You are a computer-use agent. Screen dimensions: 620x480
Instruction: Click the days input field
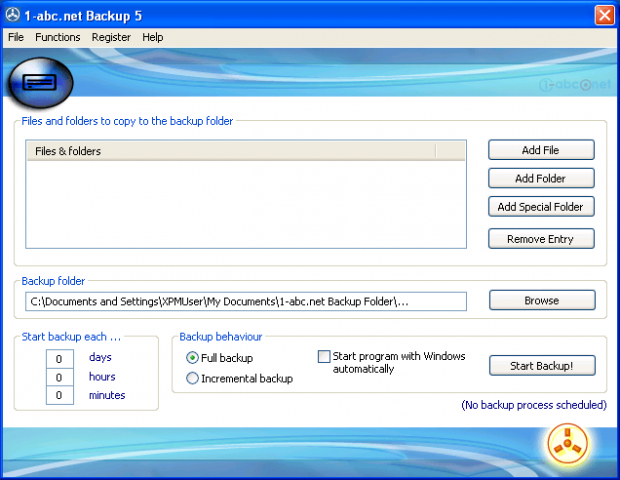[60, 359]
